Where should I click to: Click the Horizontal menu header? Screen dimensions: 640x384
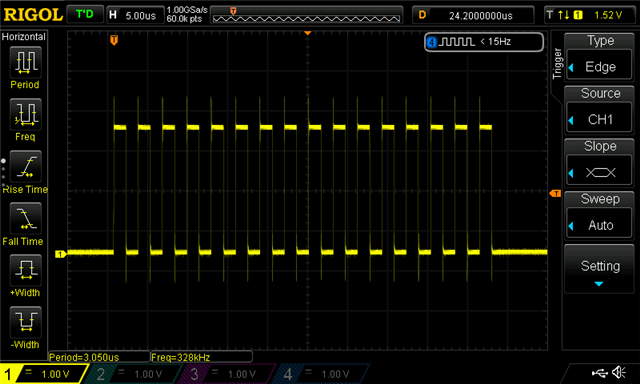pos(24,37)
